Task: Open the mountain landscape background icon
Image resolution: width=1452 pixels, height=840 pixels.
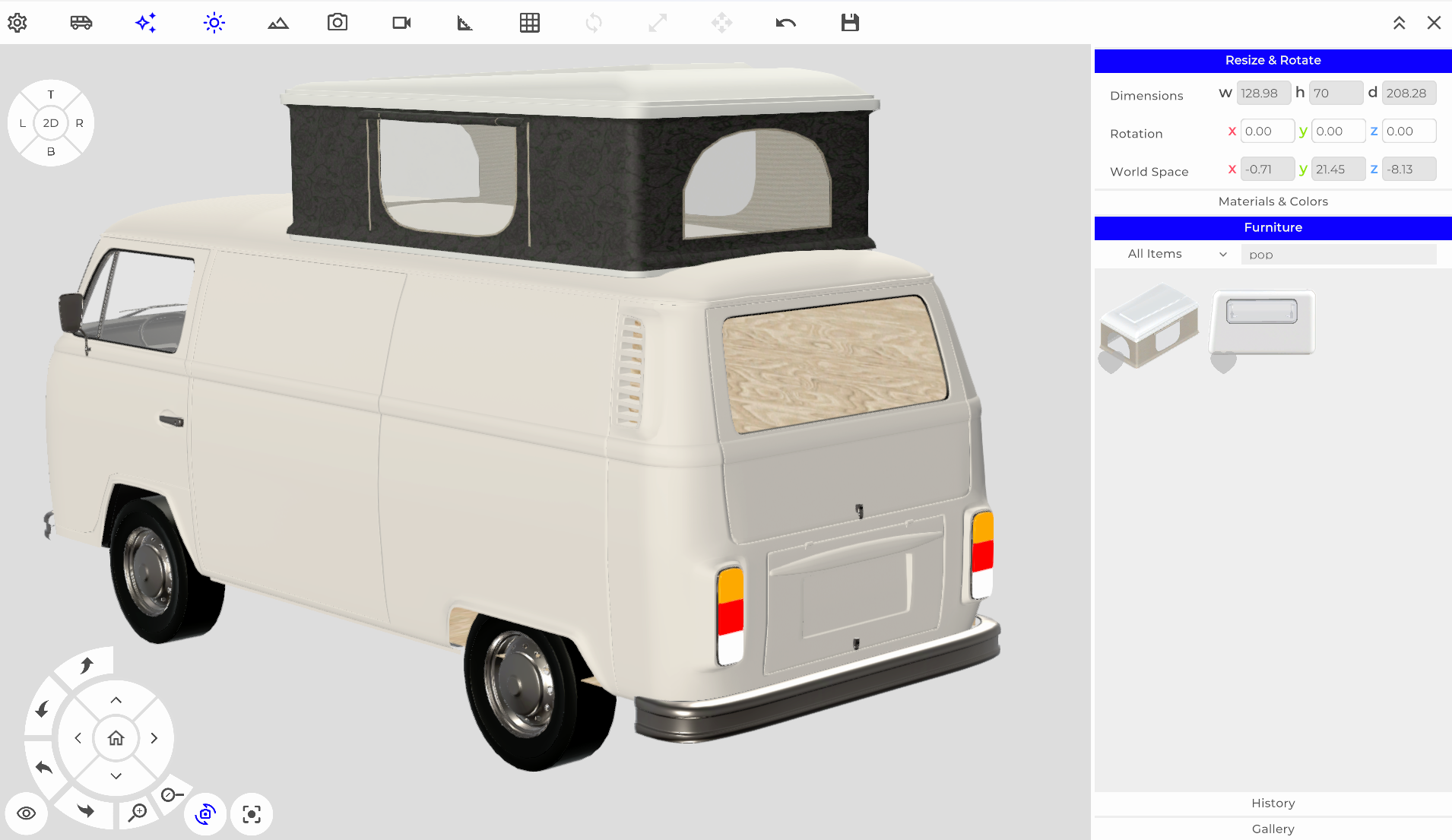Action: click(x=278, y=24)
